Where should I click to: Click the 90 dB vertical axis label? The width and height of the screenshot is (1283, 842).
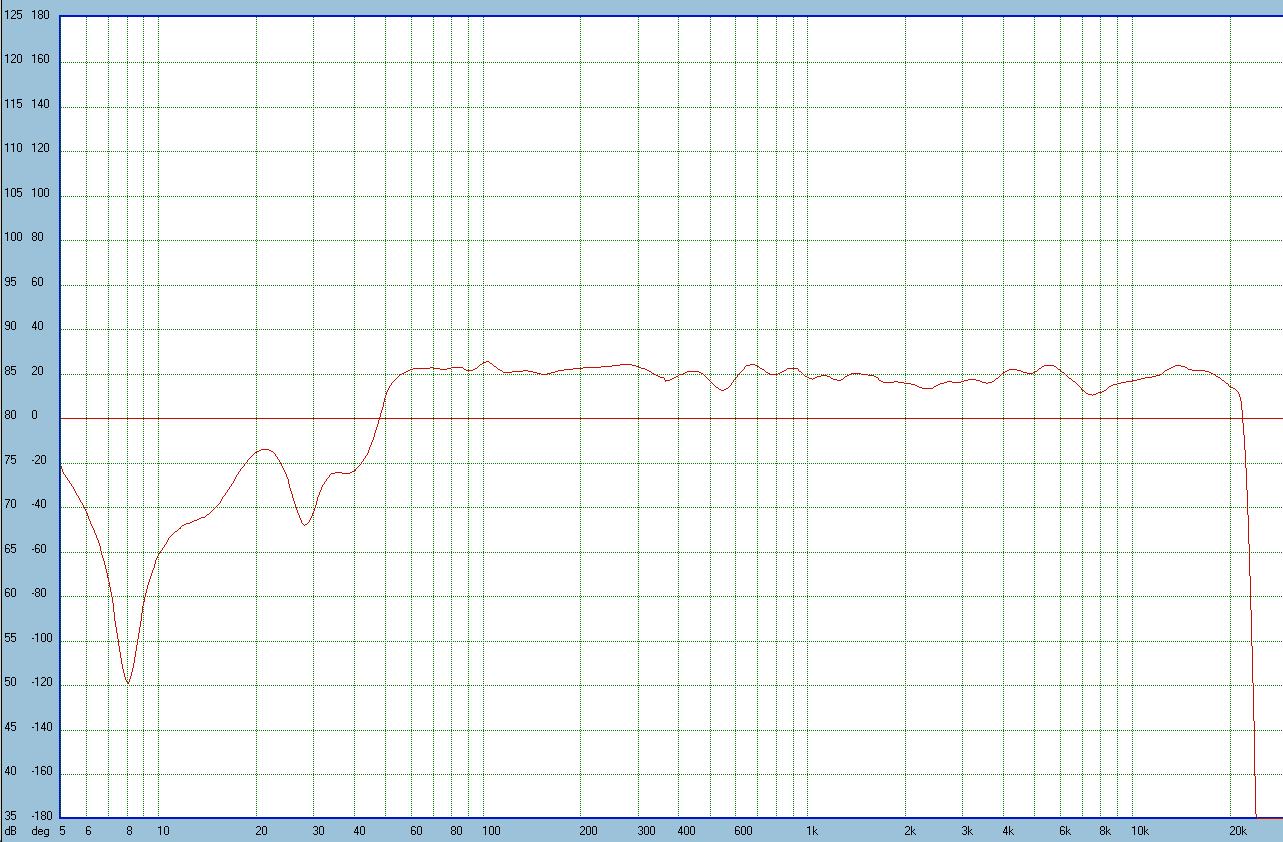pos(11,327)
